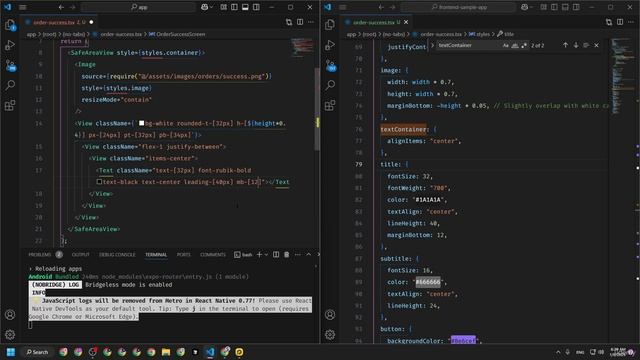Click 'frontend-sample-app' command center search box
This screenshot has height=360, width=640.
458,7
